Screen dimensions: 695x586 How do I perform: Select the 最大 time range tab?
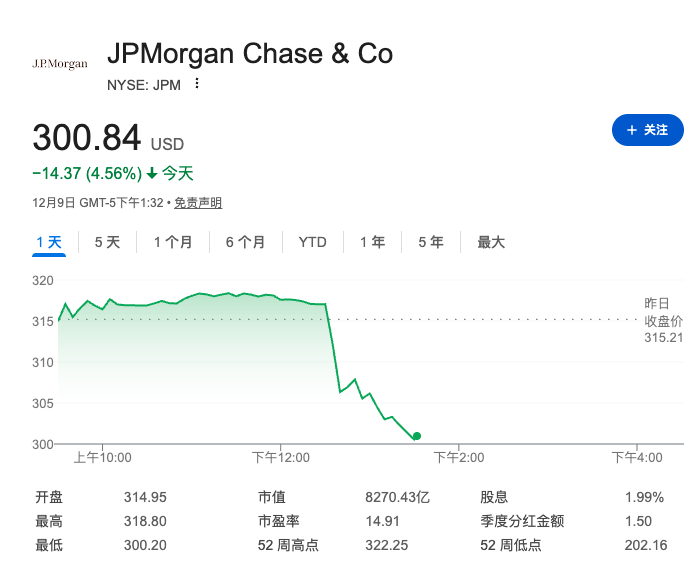[491, 242]
